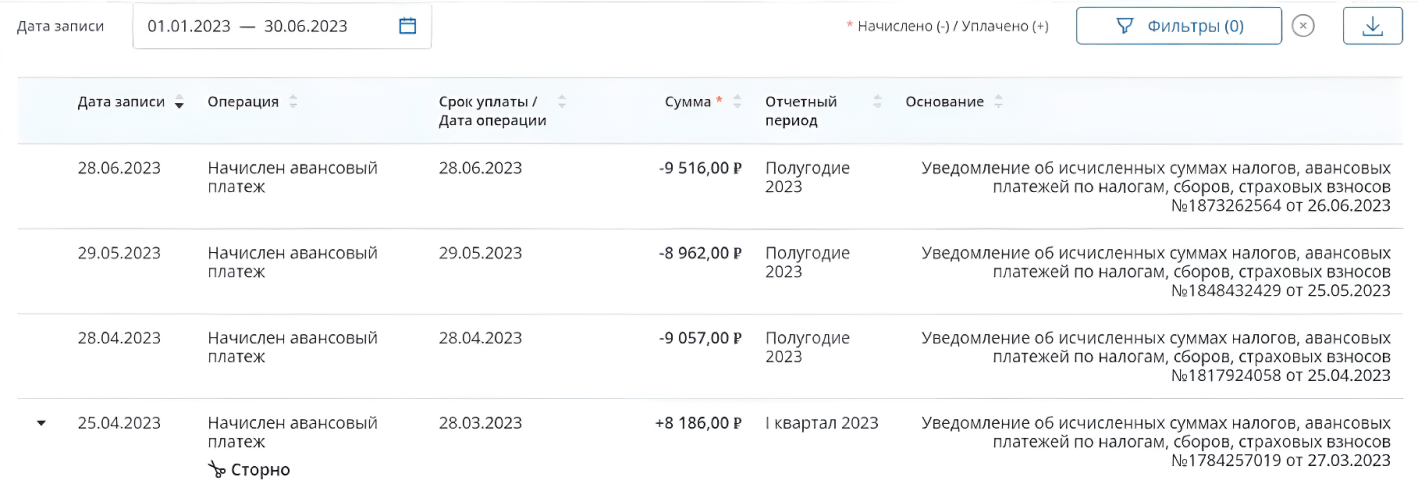
Task: Click the download icon button
Action: (1373, 26)
